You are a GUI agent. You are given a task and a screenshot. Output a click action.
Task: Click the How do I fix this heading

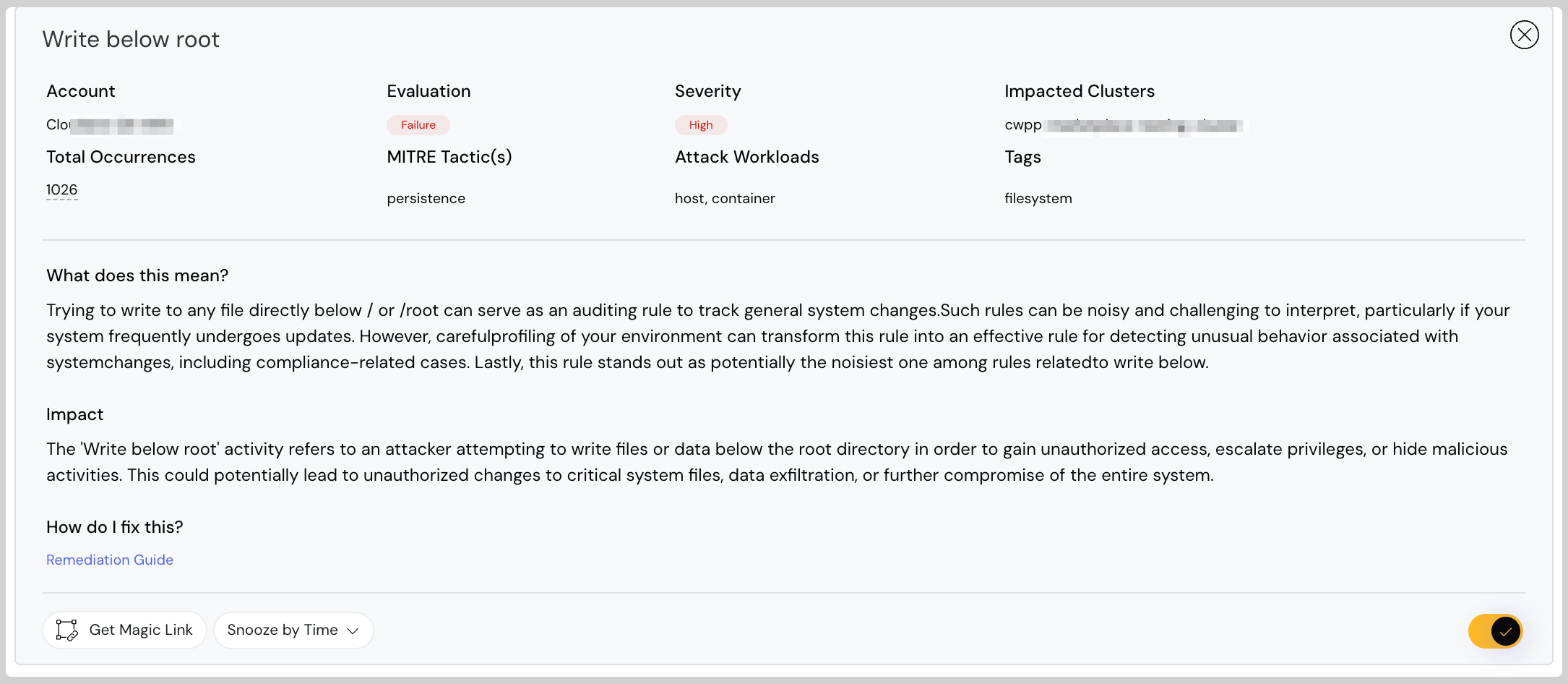[x=115, y=527]
